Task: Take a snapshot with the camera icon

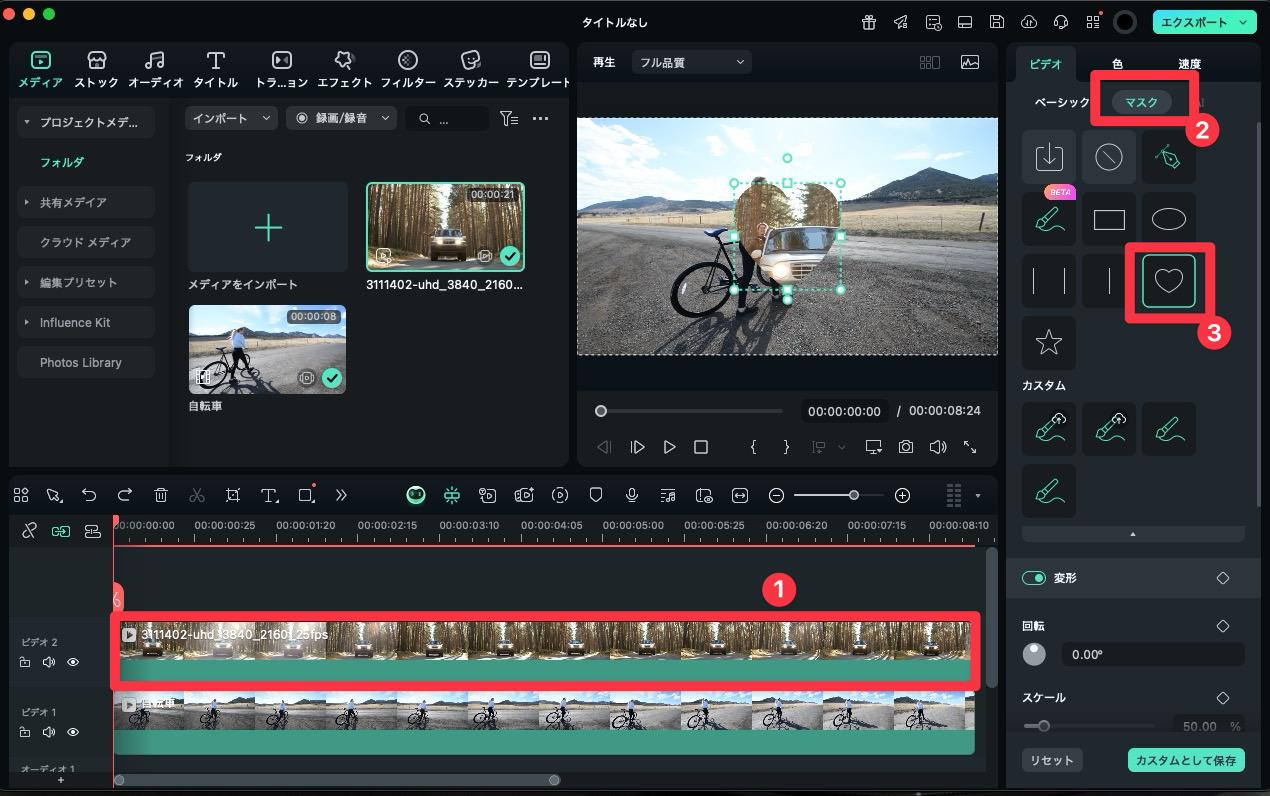Action: point(906,447)
